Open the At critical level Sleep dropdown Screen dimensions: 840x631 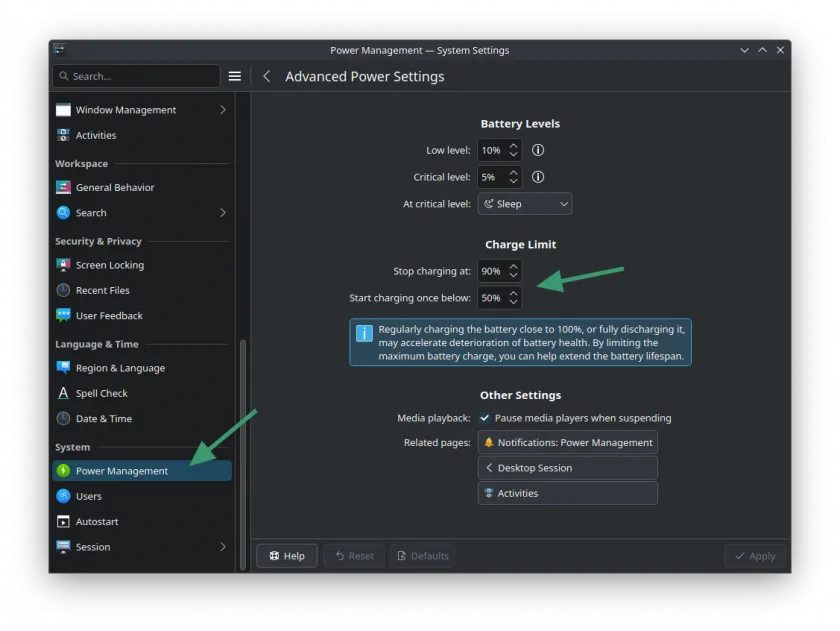point(525,204)
